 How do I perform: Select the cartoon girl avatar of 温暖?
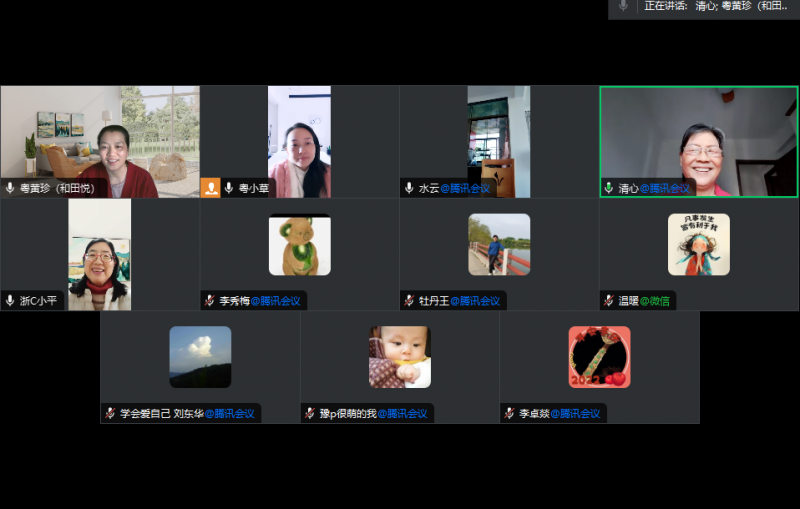(x=698, y=244)
